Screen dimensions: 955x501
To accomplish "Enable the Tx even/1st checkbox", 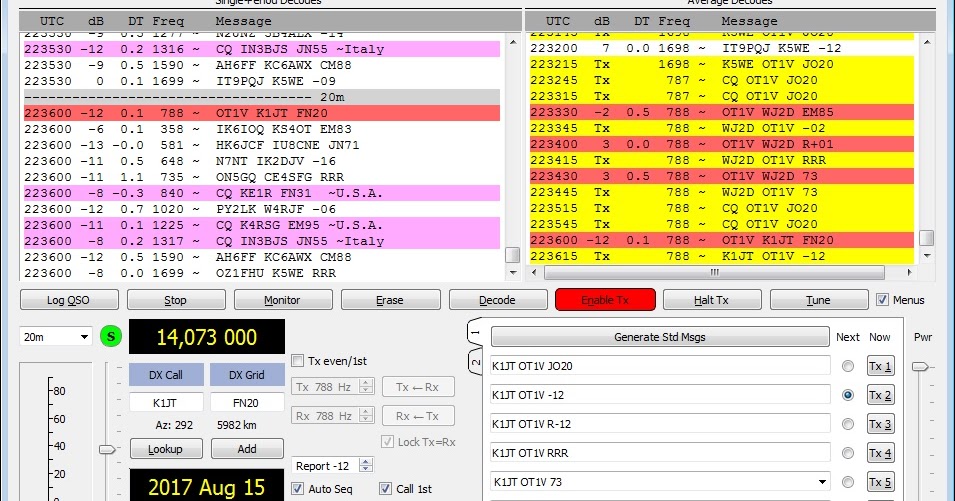I will tap(298, 361).
